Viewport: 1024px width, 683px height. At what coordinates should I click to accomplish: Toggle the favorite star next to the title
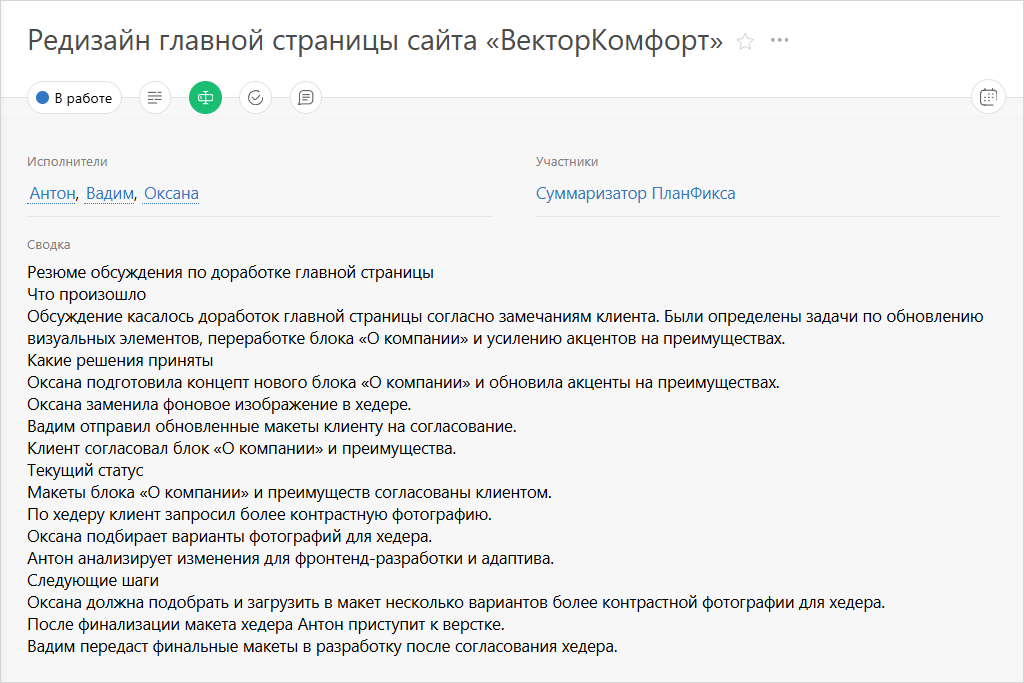click(x=744, y=41)
